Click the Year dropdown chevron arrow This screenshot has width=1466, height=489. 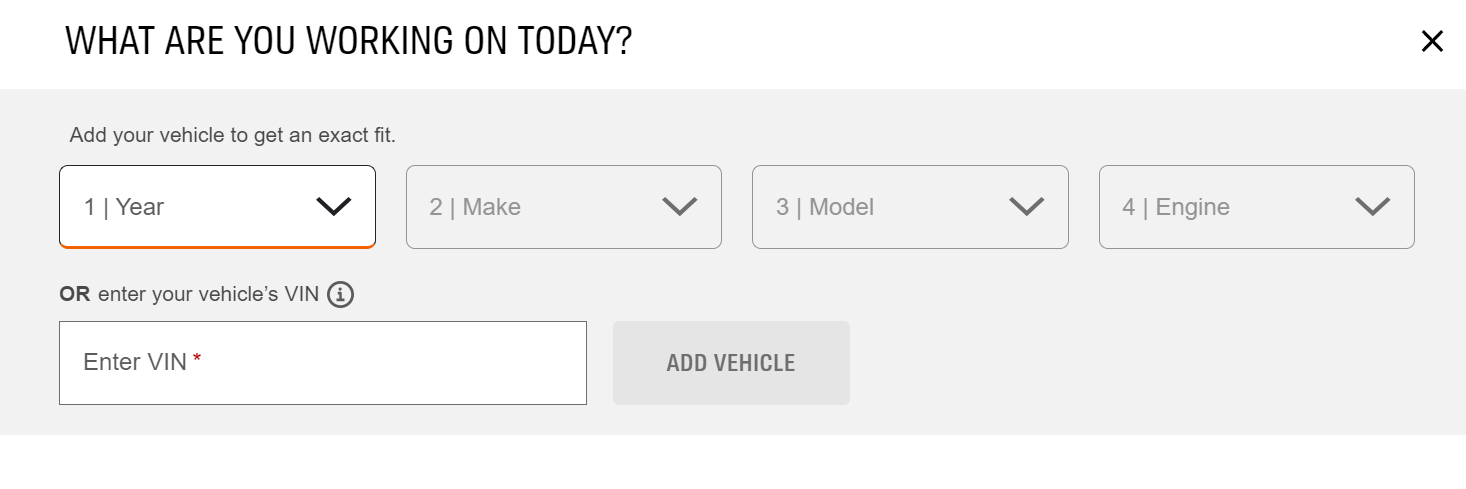pyautogui.click(x=333, y=207)
